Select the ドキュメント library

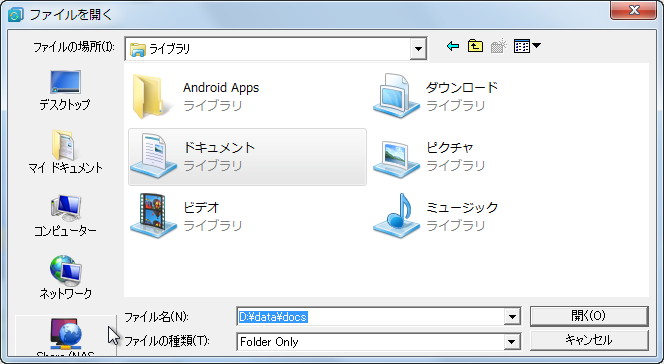[247, 157]
